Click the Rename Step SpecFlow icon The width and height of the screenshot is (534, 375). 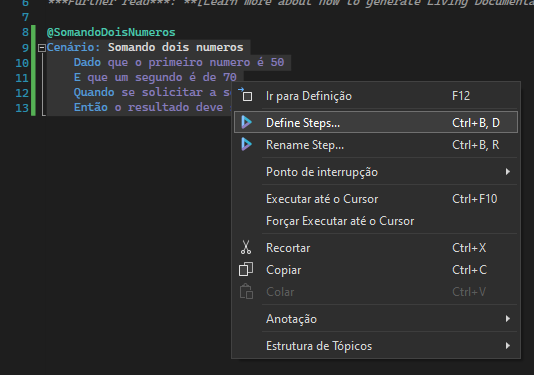coord(246,144)
